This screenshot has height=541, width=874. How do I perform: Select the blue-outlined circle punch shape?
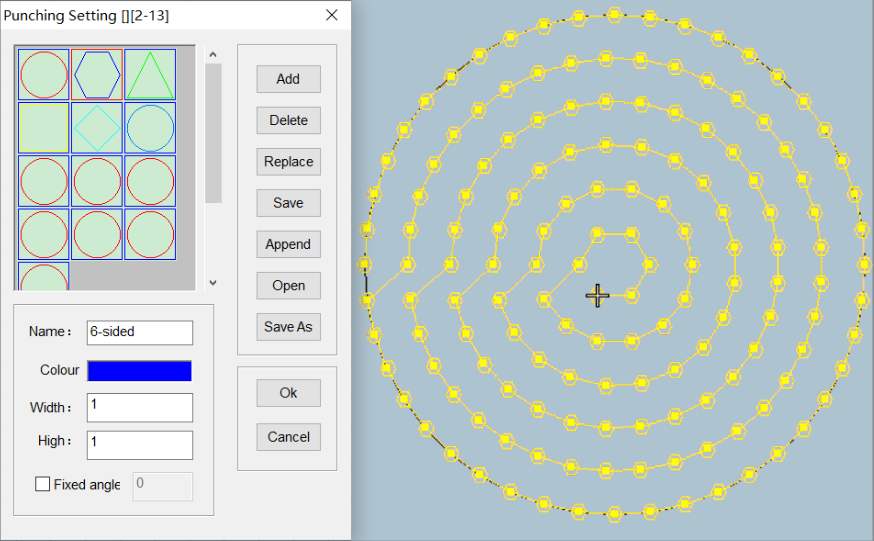150,128
